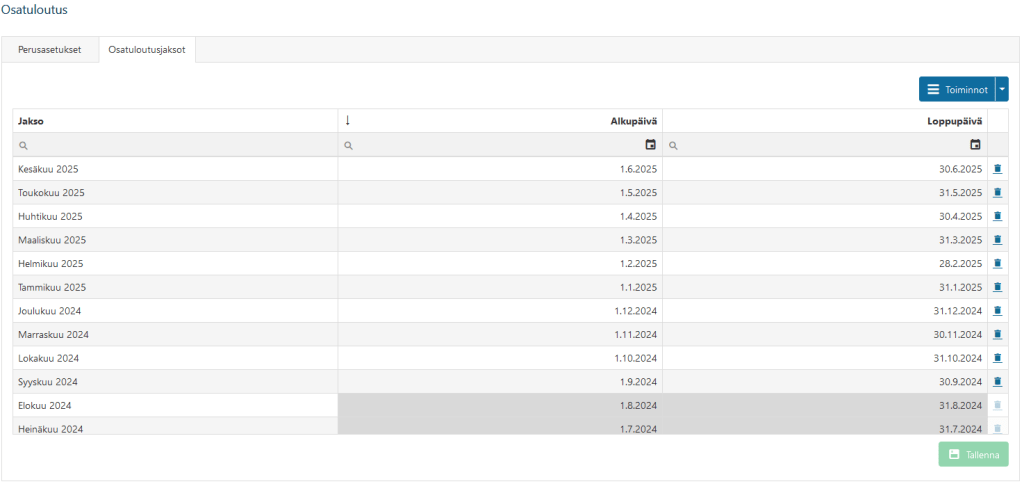The width and height of the screenshot is (1024, 484).
Task: Select the Osatuloutusjaksot tab
Action: pos(147,50)
